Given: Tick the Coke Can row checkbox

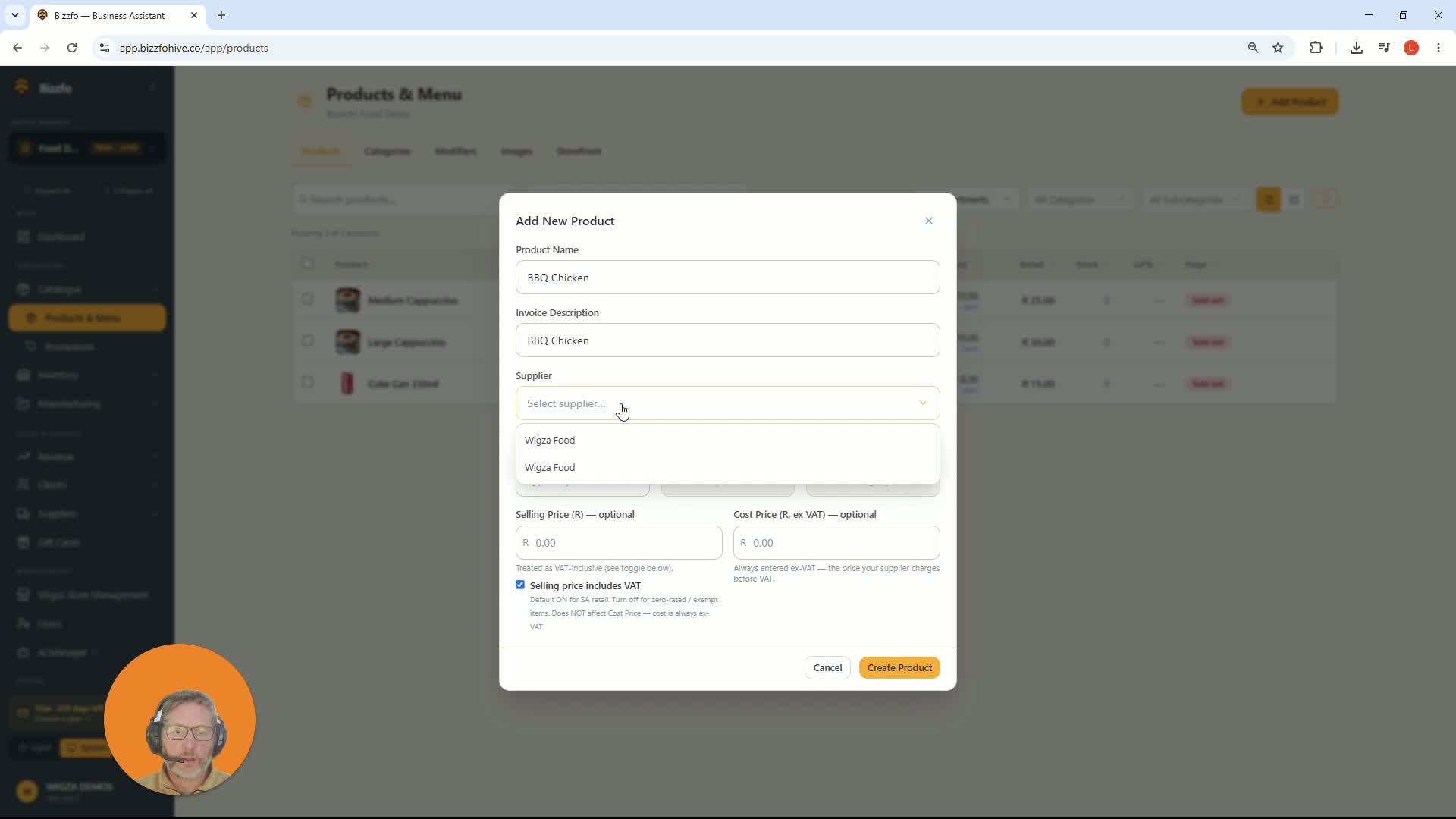Looking at the screenshot, I should click(307, 382).
